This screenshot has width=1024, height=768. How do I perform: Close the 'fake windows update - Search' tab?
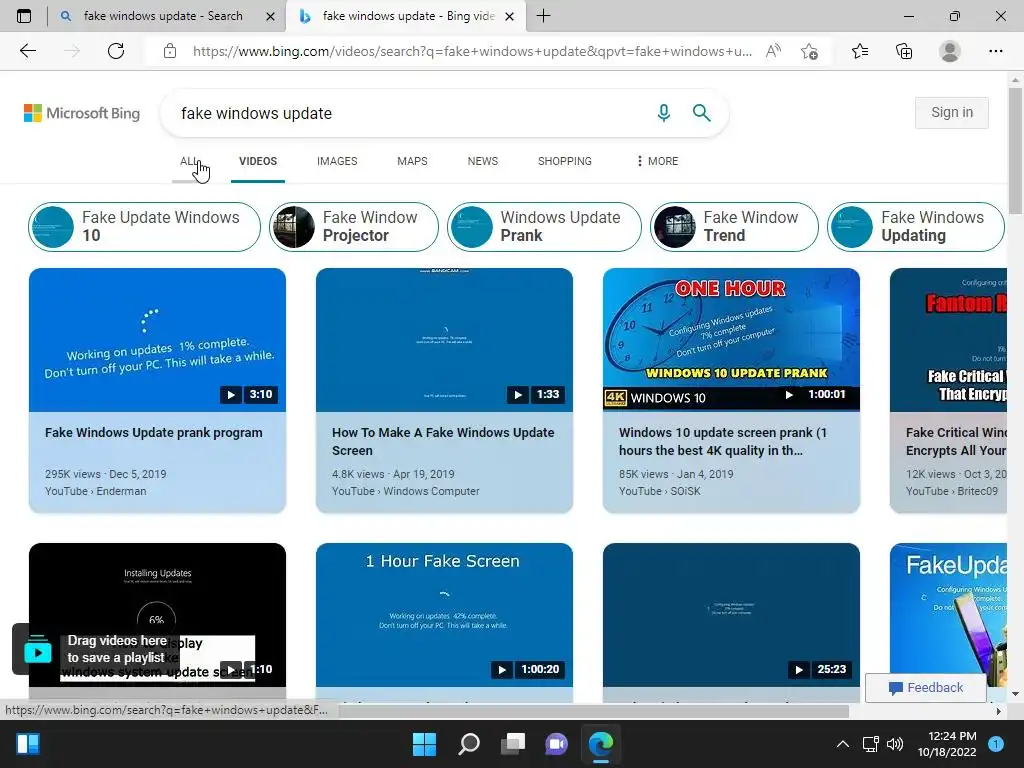click(270, 16)
